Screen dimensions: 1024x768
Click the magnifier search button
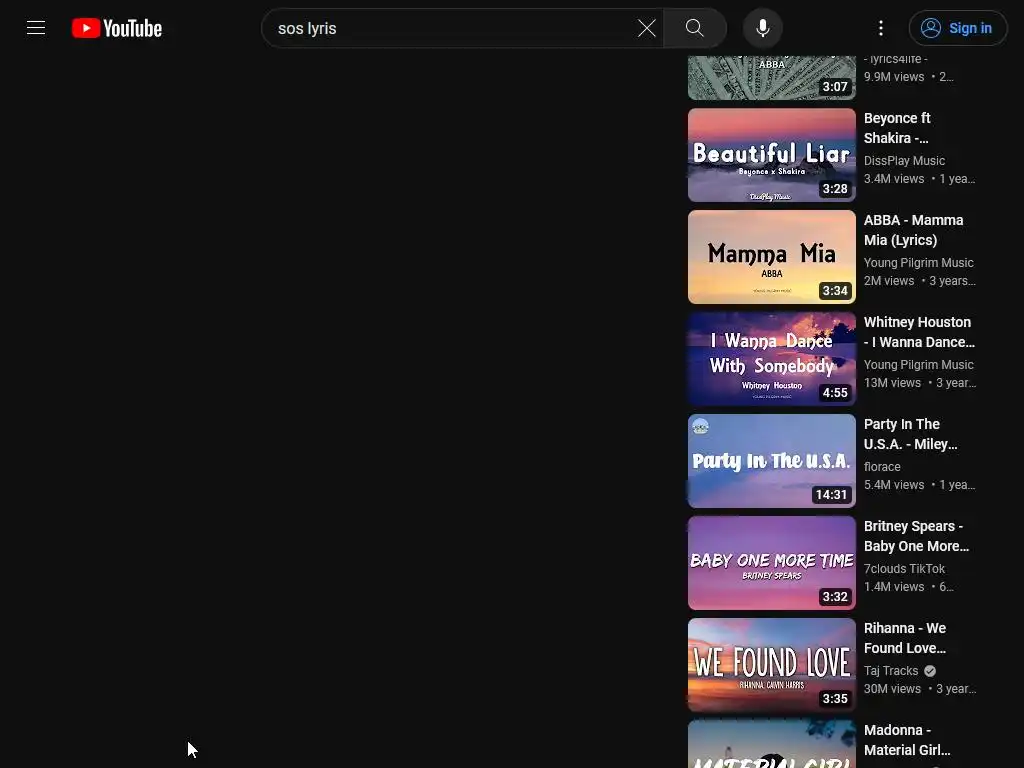pyautogui.click(x=695, y=28)
